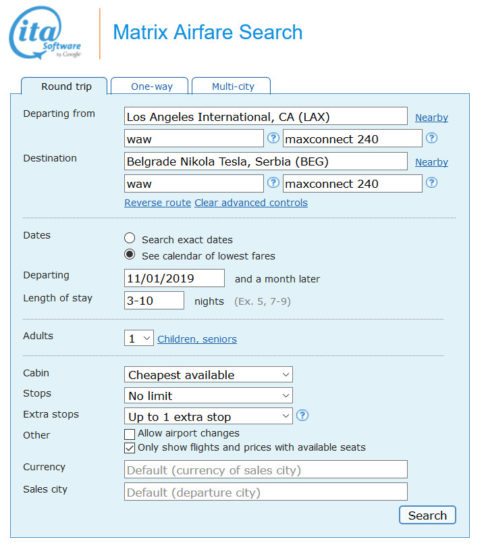Click the Search button

point(427,515)
